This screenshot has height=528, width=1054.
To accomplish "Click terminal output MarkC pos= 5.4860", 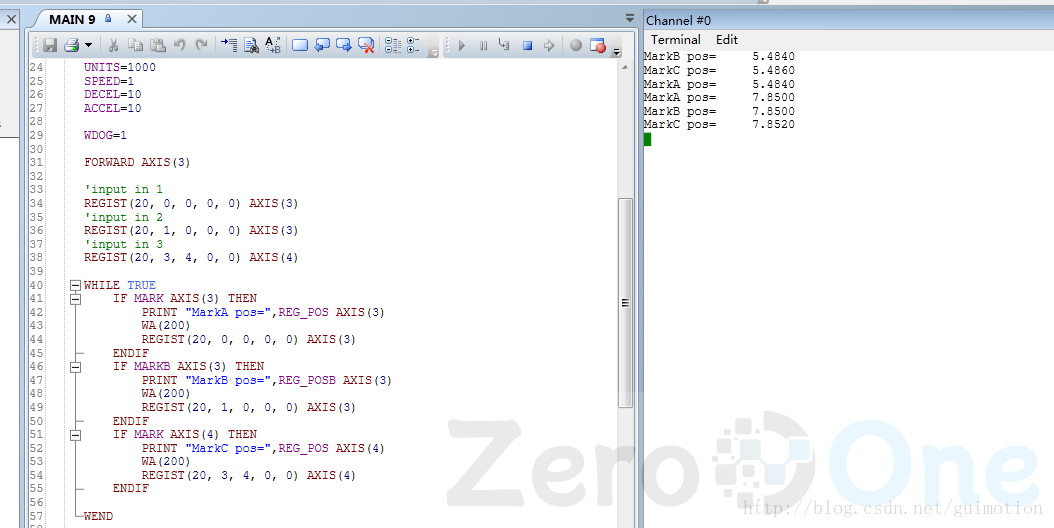I will tap(719, 70).
